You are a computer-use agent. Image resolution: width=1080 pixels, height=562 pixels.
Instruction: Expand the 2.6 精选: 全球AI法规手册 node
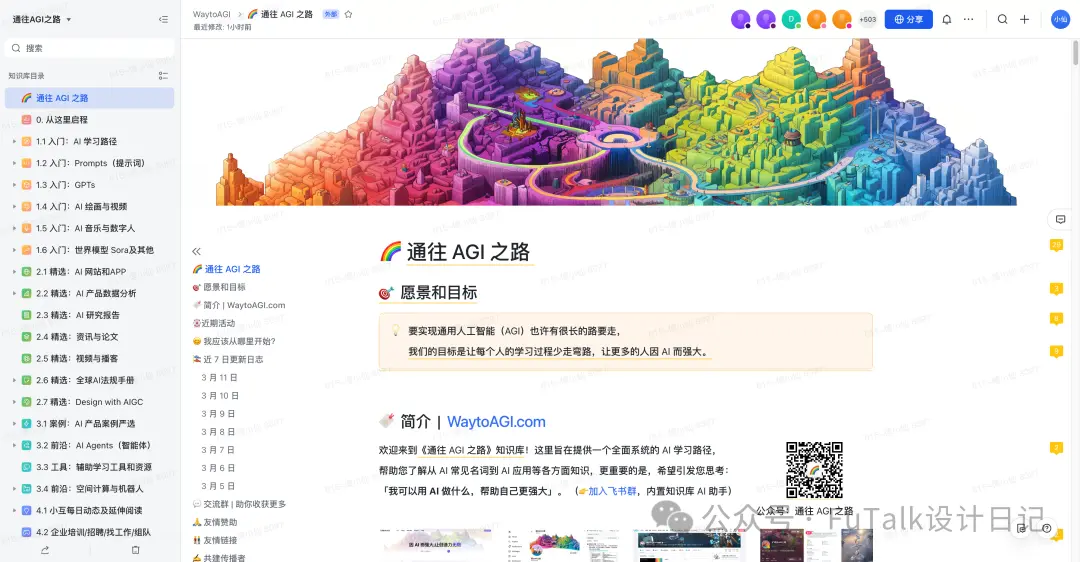pos(14,380)
